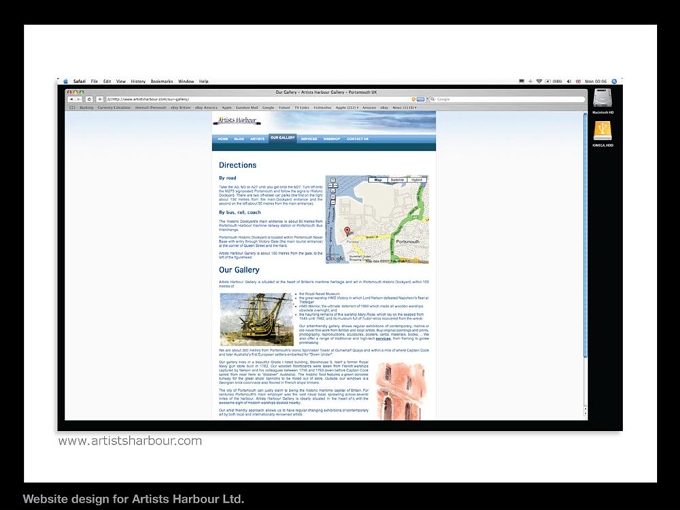Click the menu bar clock
Screen dimensions: 680x510
tap(595, 81)
